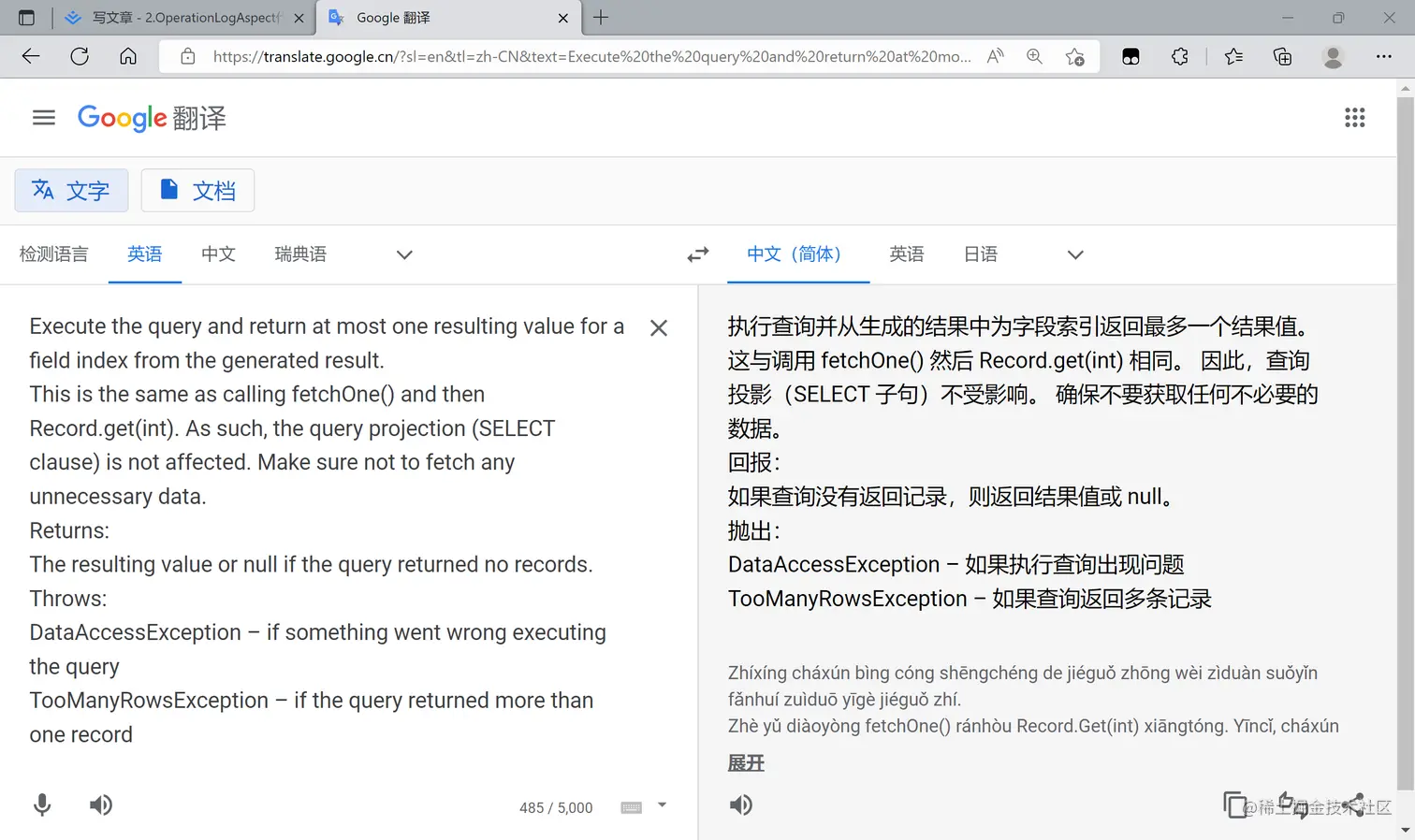Switch to 文档 document translation
The height and width of the screenshot is (840, 1415).
point(197,191)
